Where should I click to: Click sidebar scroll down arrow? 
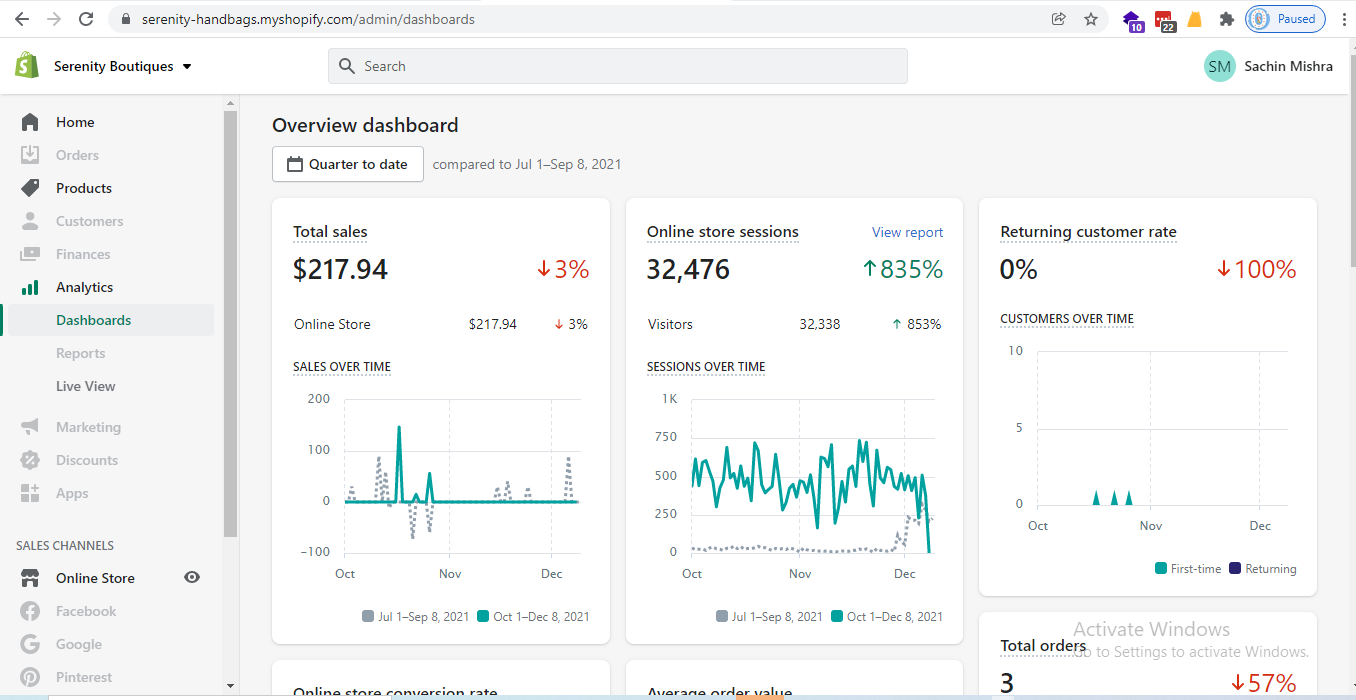(x=231, y=686)
